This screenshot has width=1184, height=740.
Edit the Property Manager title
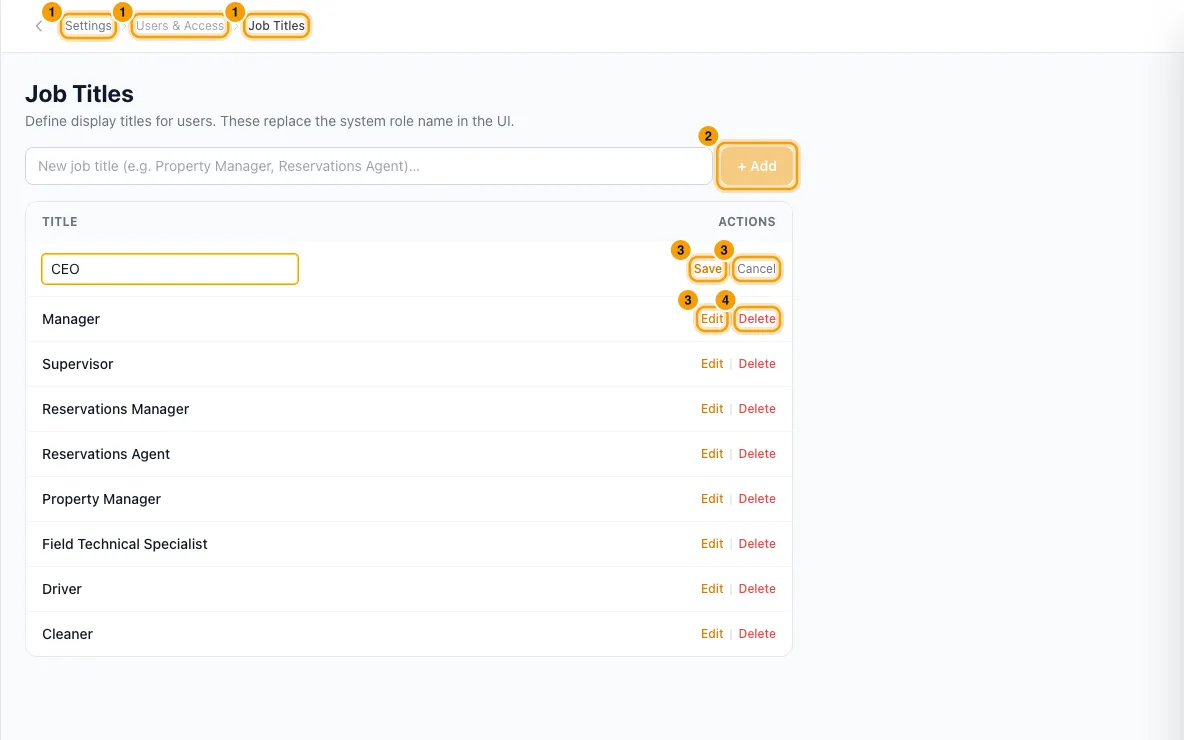712,498
